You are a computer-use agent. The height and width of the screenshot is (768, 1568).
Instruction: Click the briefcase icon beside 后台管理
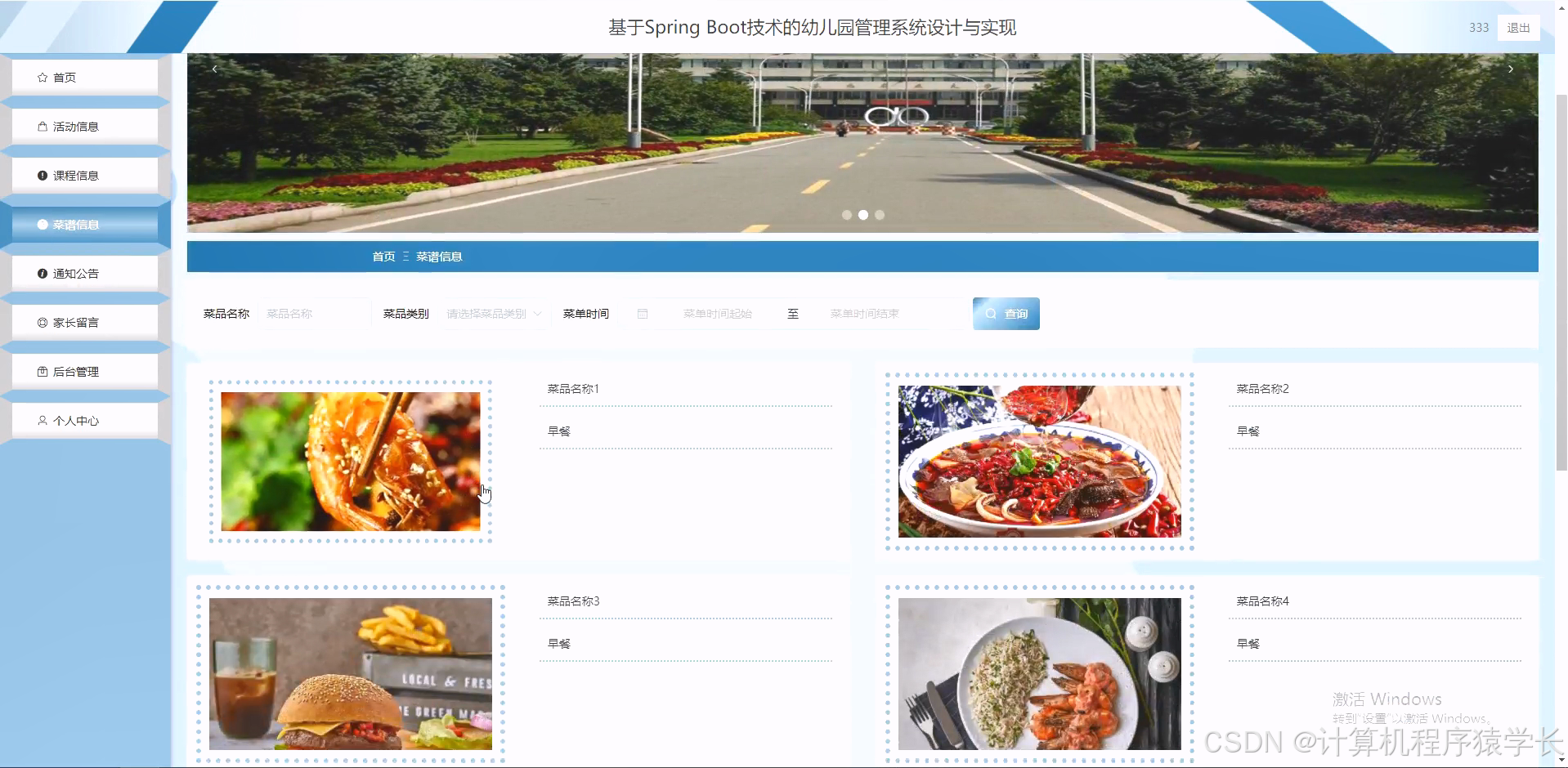point(43,372)
